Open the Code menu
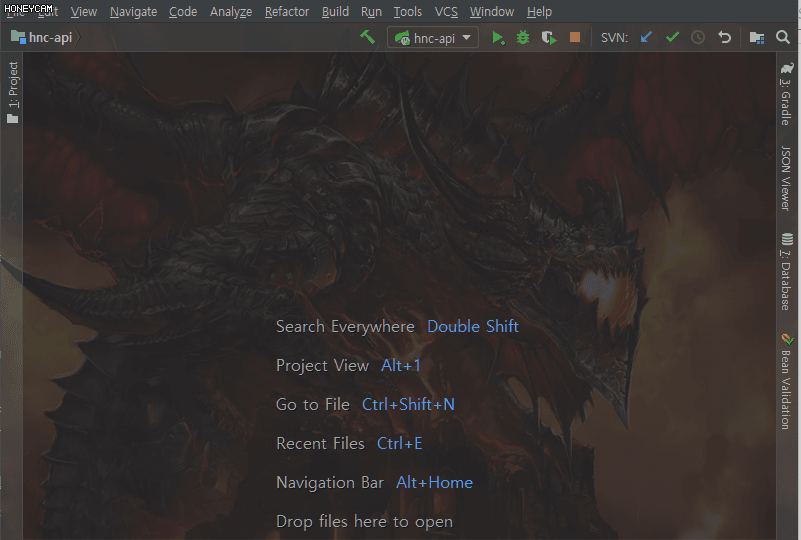 [x=183, y=12]
